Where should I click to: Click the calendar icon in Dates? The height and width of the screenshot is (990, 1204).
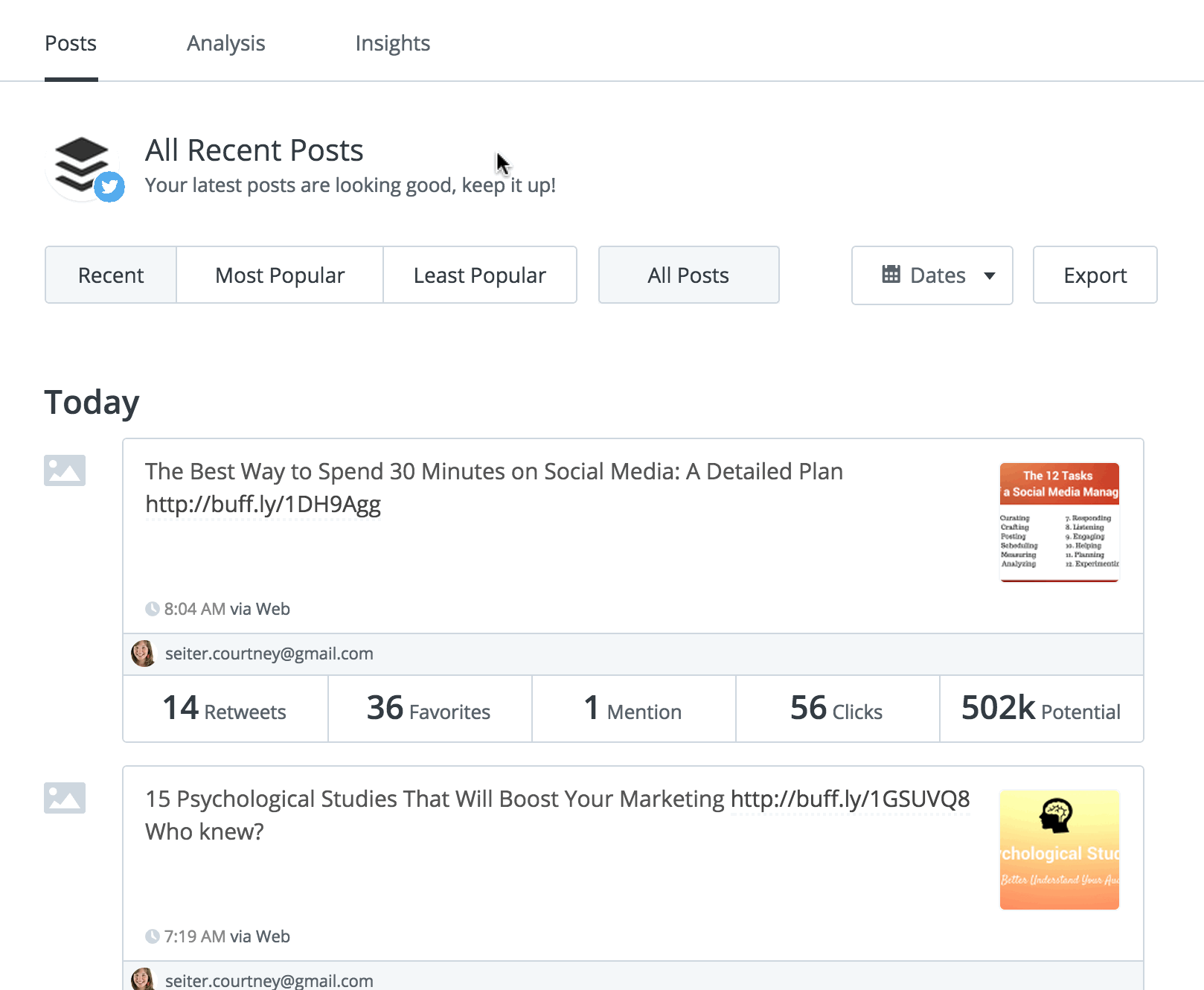click(892, 275)
